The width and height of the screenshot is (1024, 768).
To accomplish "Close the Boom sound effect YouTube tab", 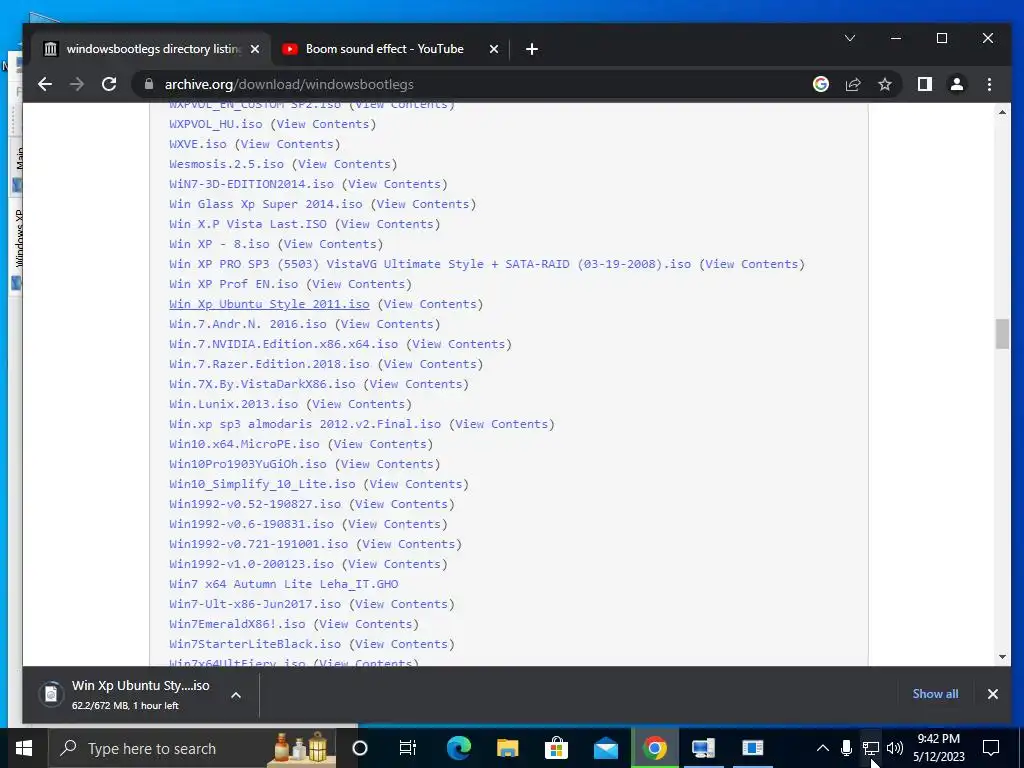I will pyautogui.click(x=494, y=49).
